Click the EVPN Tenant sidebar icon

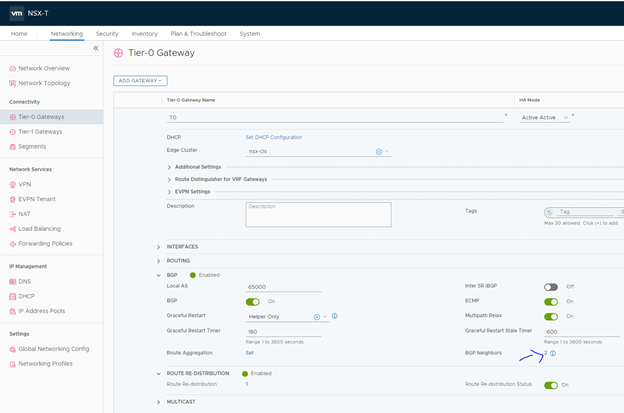tap(13, 199)
